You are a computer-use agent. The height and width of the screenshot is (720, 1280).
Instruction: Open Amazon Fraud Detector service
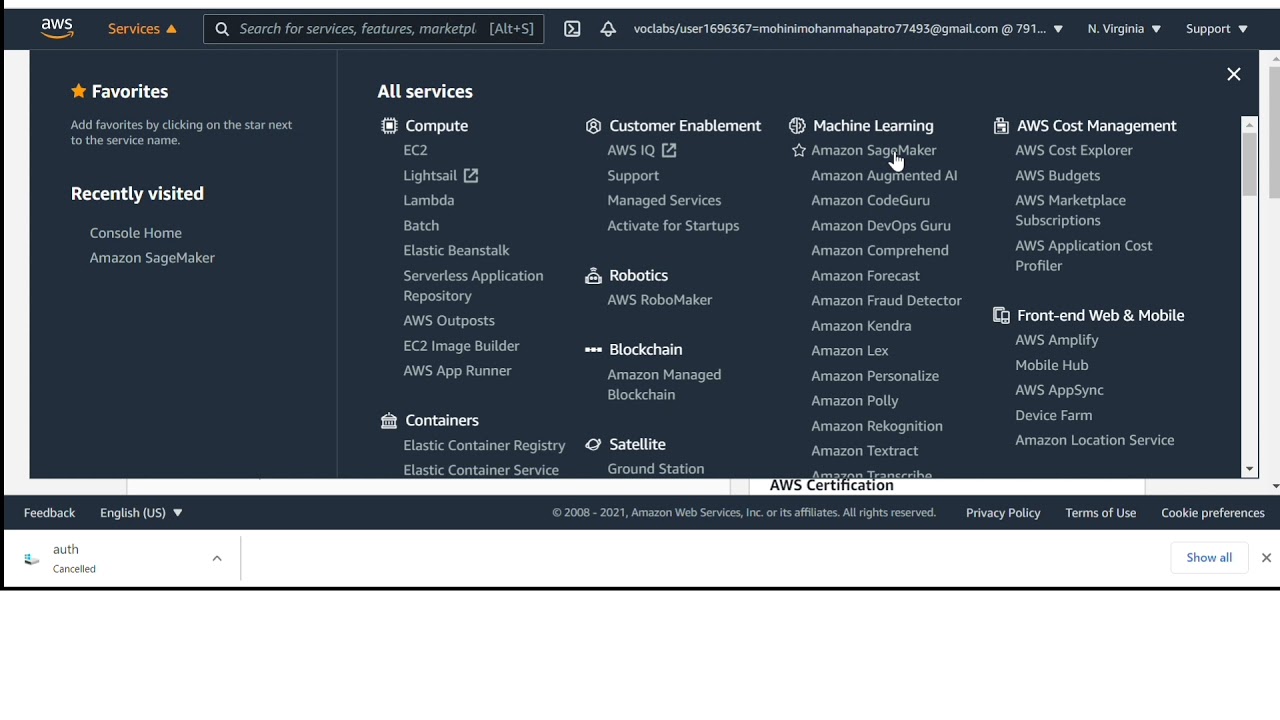pos(886,301)
